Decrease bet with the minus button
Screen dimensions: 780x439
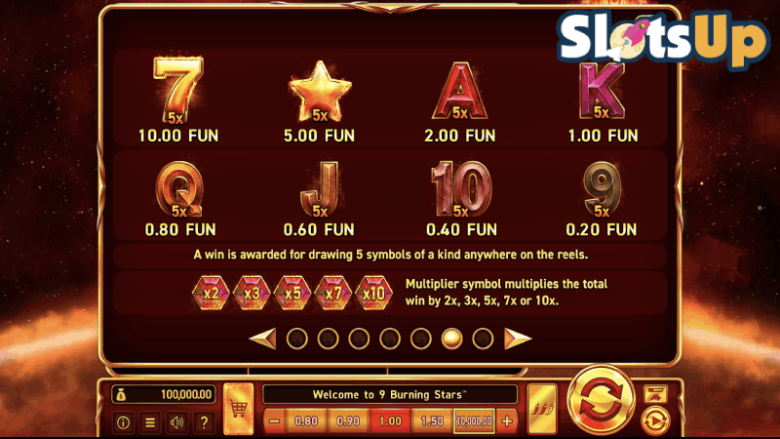(274, 421)
